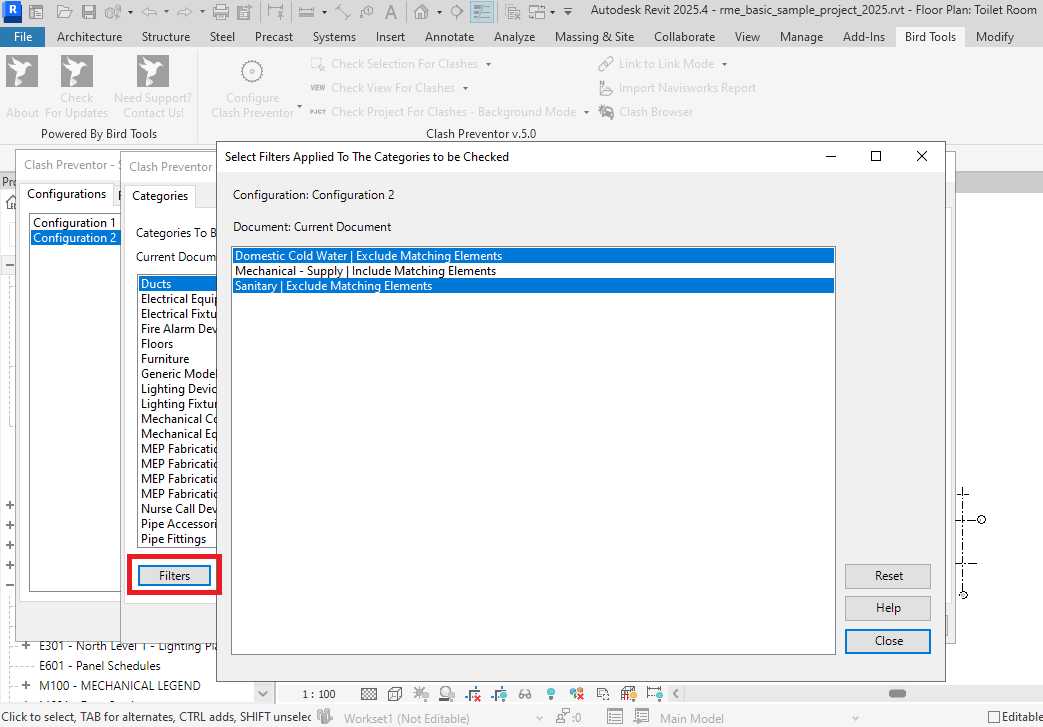Screen dimensions: 1043x727
Task: Click the Undo arrow icon
Action: click(x=149, y=11)
